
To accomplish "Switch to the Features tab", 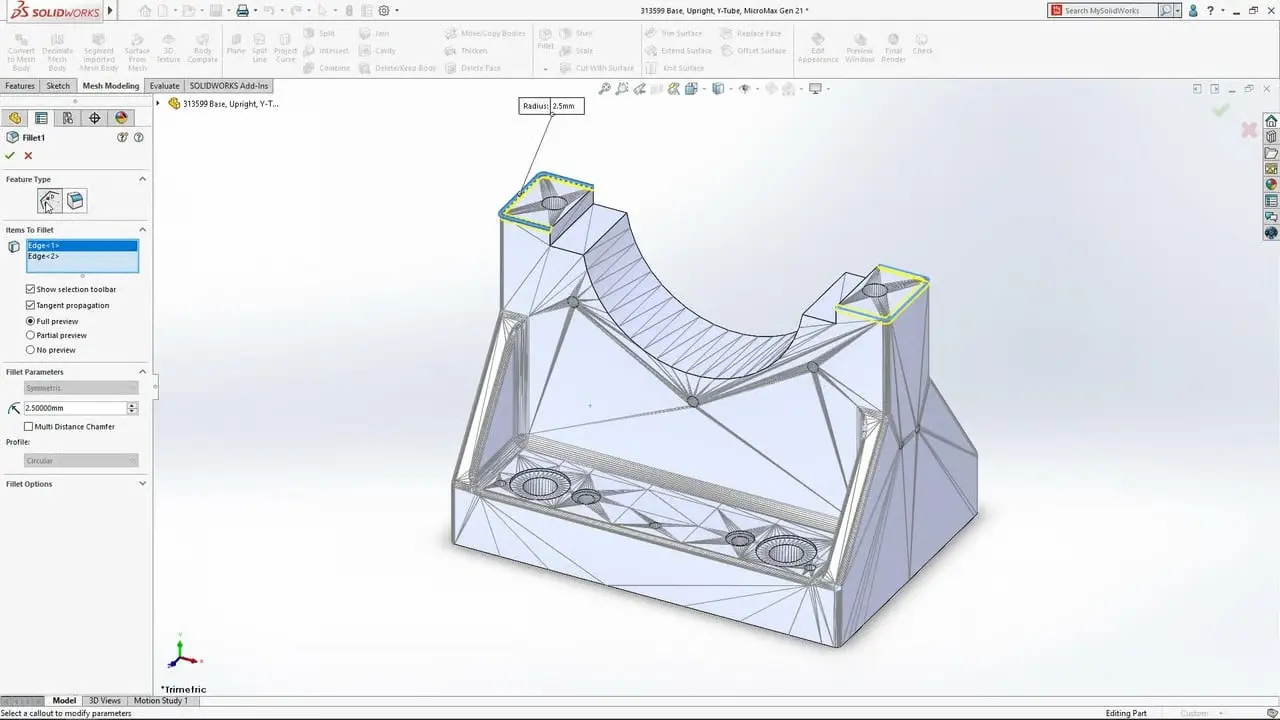I will point(20,86).
